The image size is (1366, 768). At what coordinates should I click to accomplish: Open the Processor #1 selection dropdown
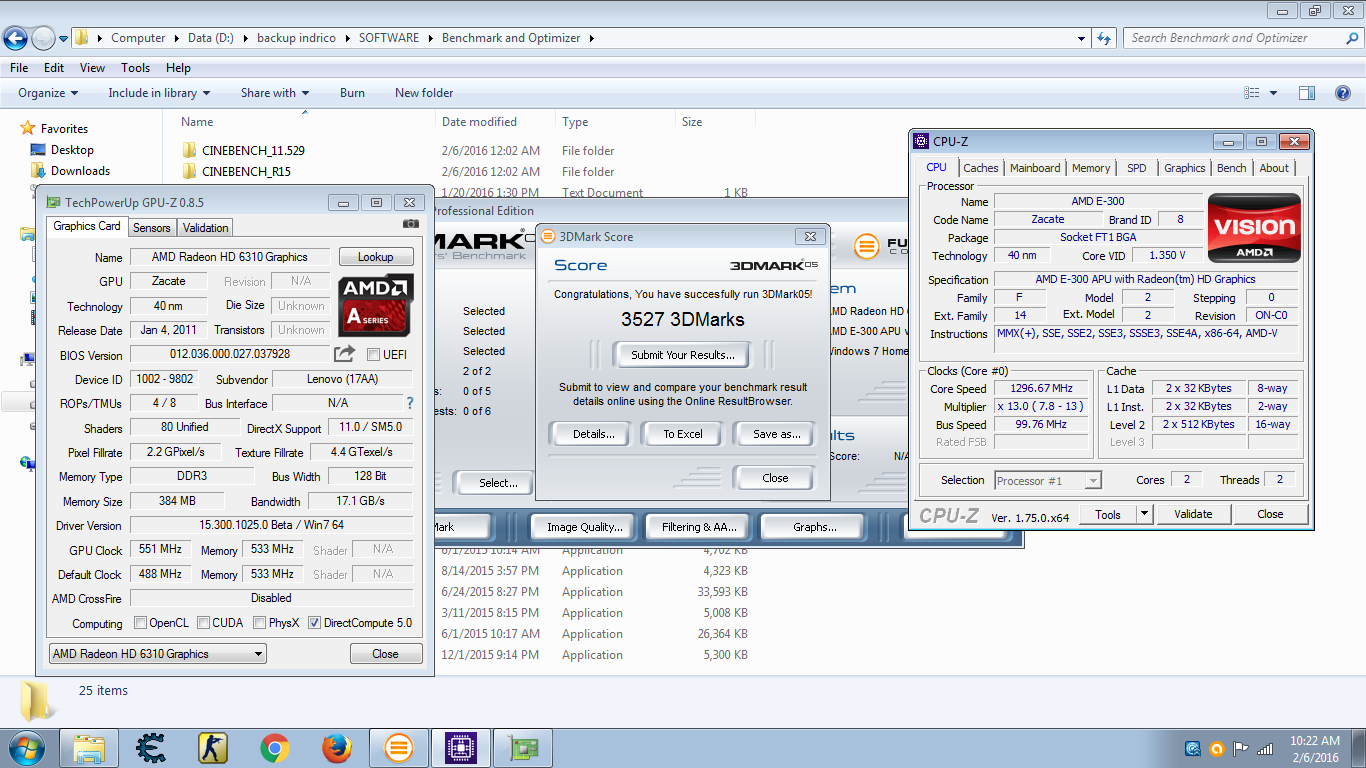click(1047, 481)
